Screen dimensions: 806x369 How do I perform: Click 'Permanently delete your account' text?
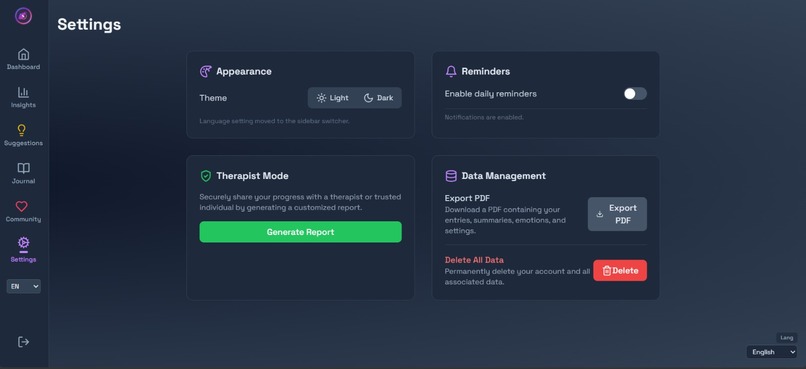(517, 276)
